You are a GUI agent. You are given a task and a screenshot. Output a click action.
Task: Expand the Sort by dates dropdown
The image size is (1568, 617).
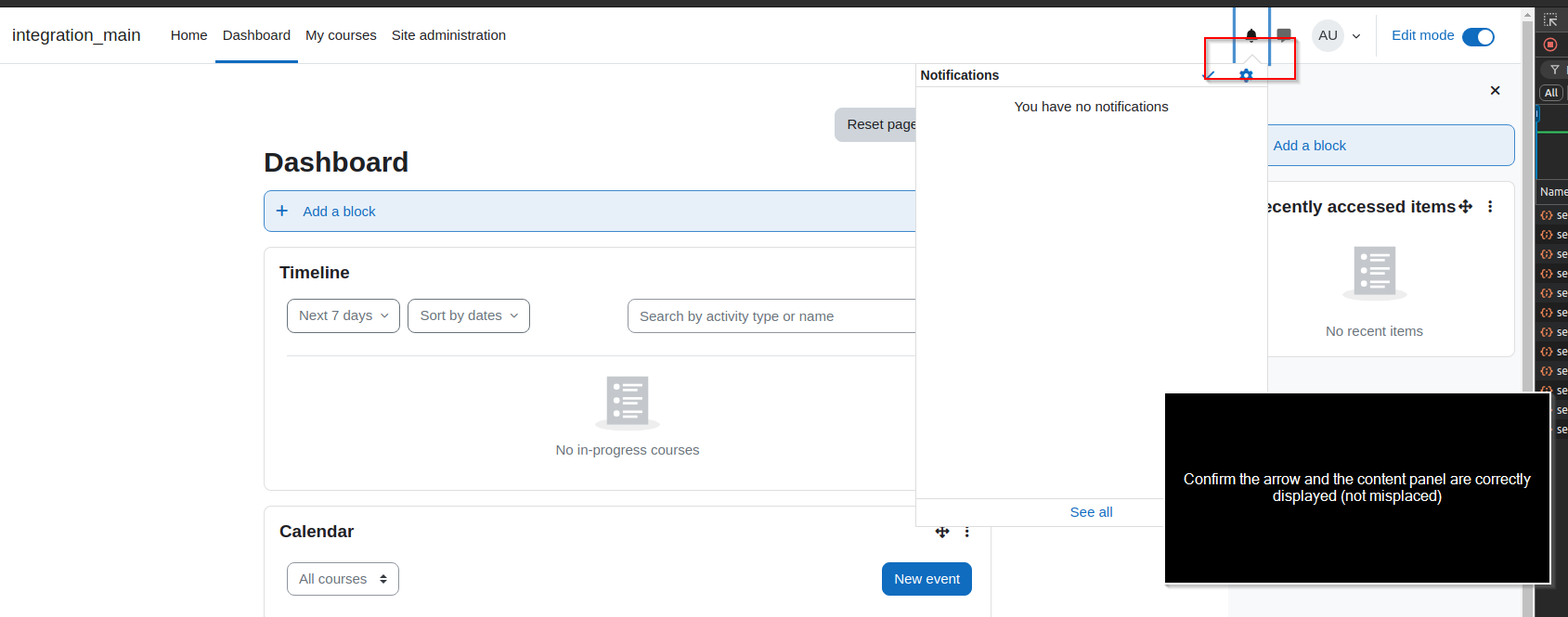click(469, 315)
